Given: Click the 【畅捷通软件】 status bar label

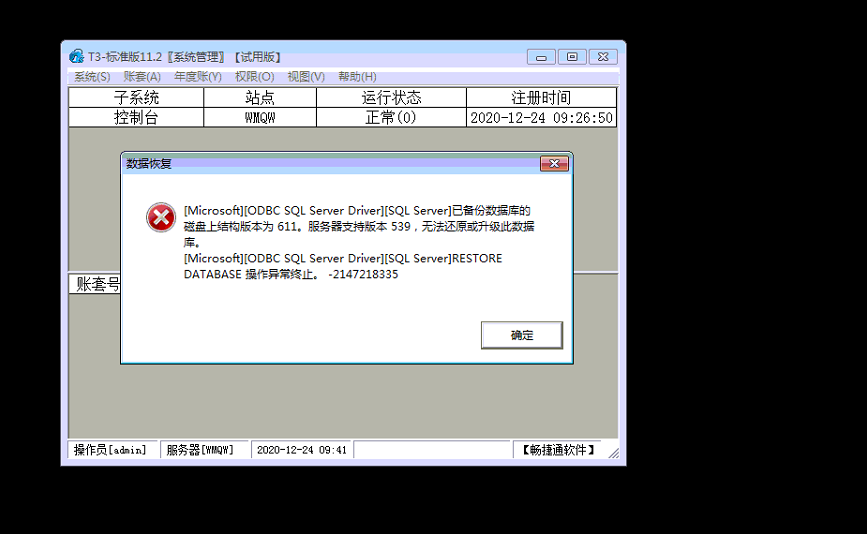Looking at the screenshot, I should [558, 450].
